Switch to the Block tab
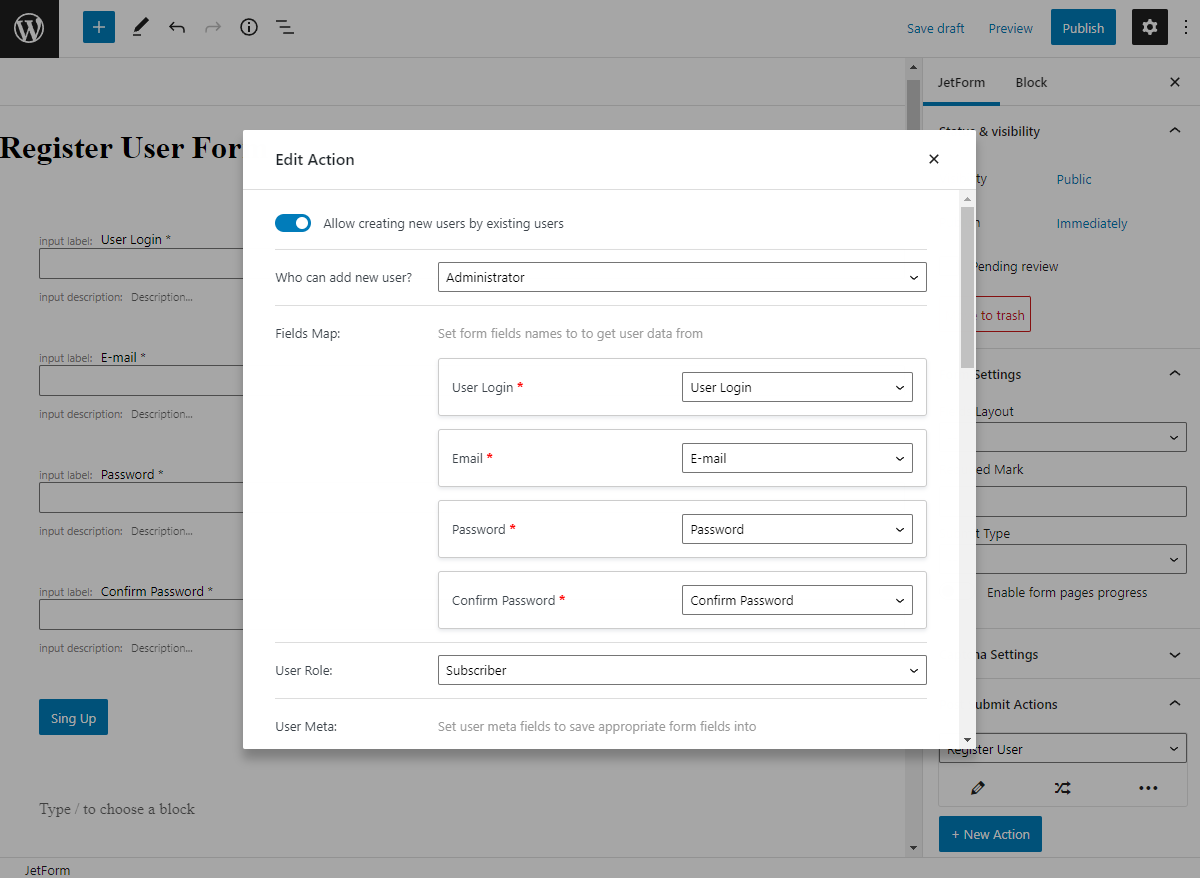This screenshot has width=1200, height=878. (1031, 82)
